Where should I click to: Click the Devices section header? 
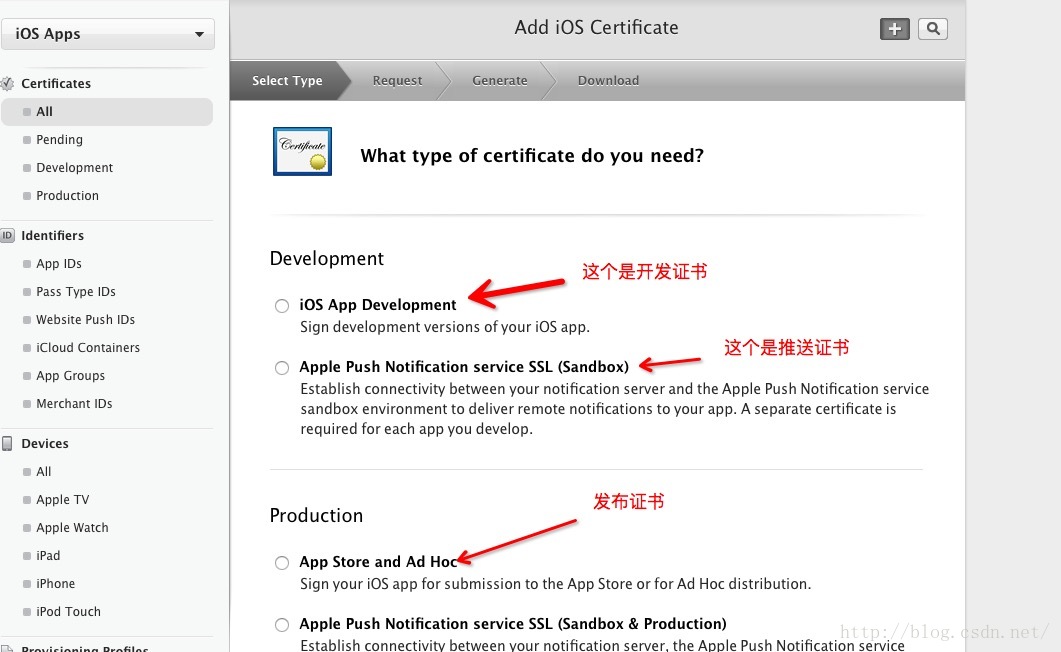pos(45,444)
